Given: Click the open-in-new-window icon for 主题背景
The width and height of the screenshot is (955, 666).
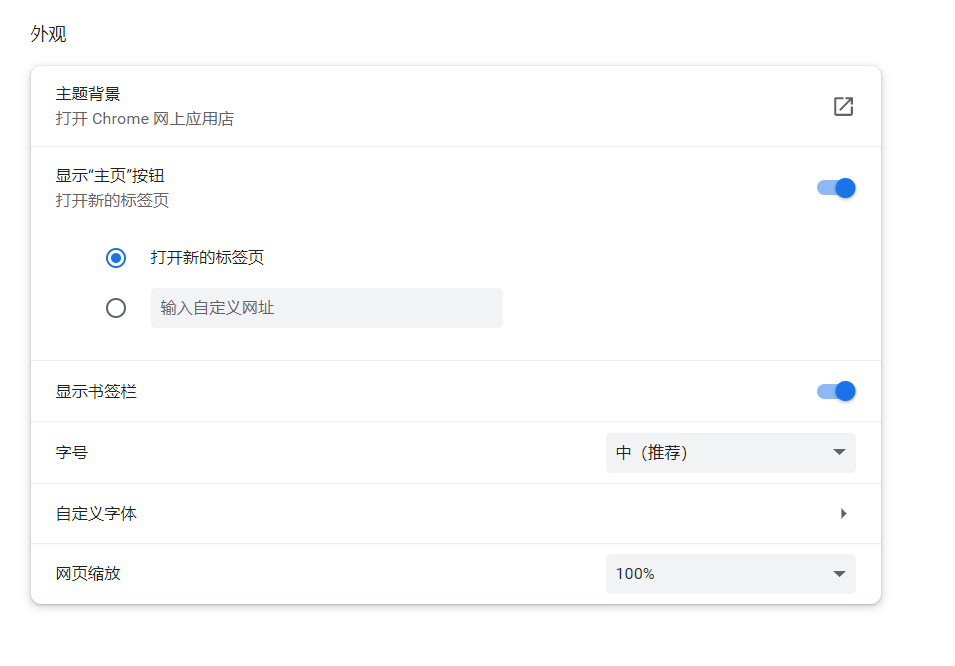Looking at the screenshot, I should [x=843, y=106].
